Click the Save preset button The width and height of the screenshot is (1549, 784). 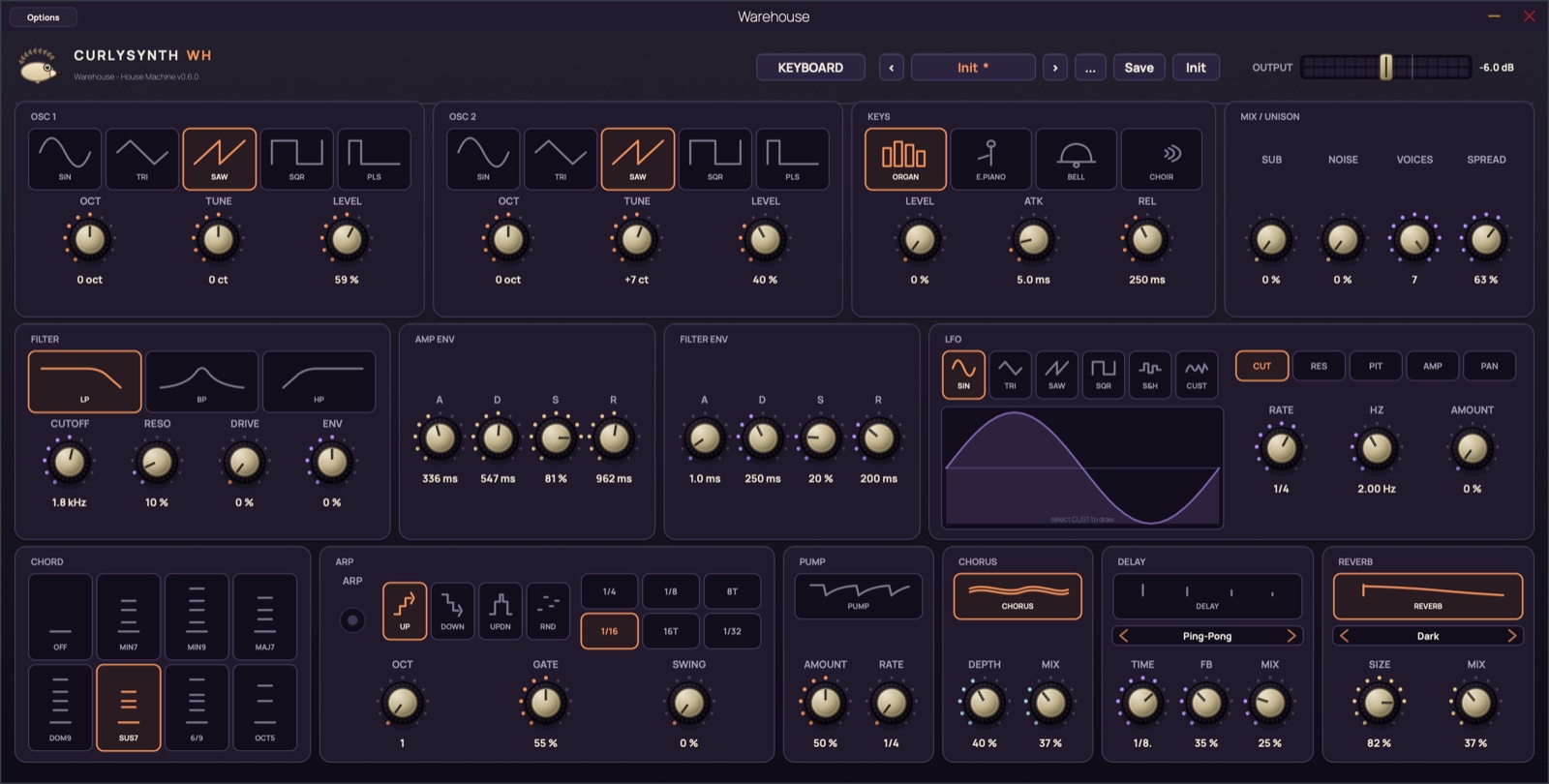pyautogui.click(x=1139, y=68)
